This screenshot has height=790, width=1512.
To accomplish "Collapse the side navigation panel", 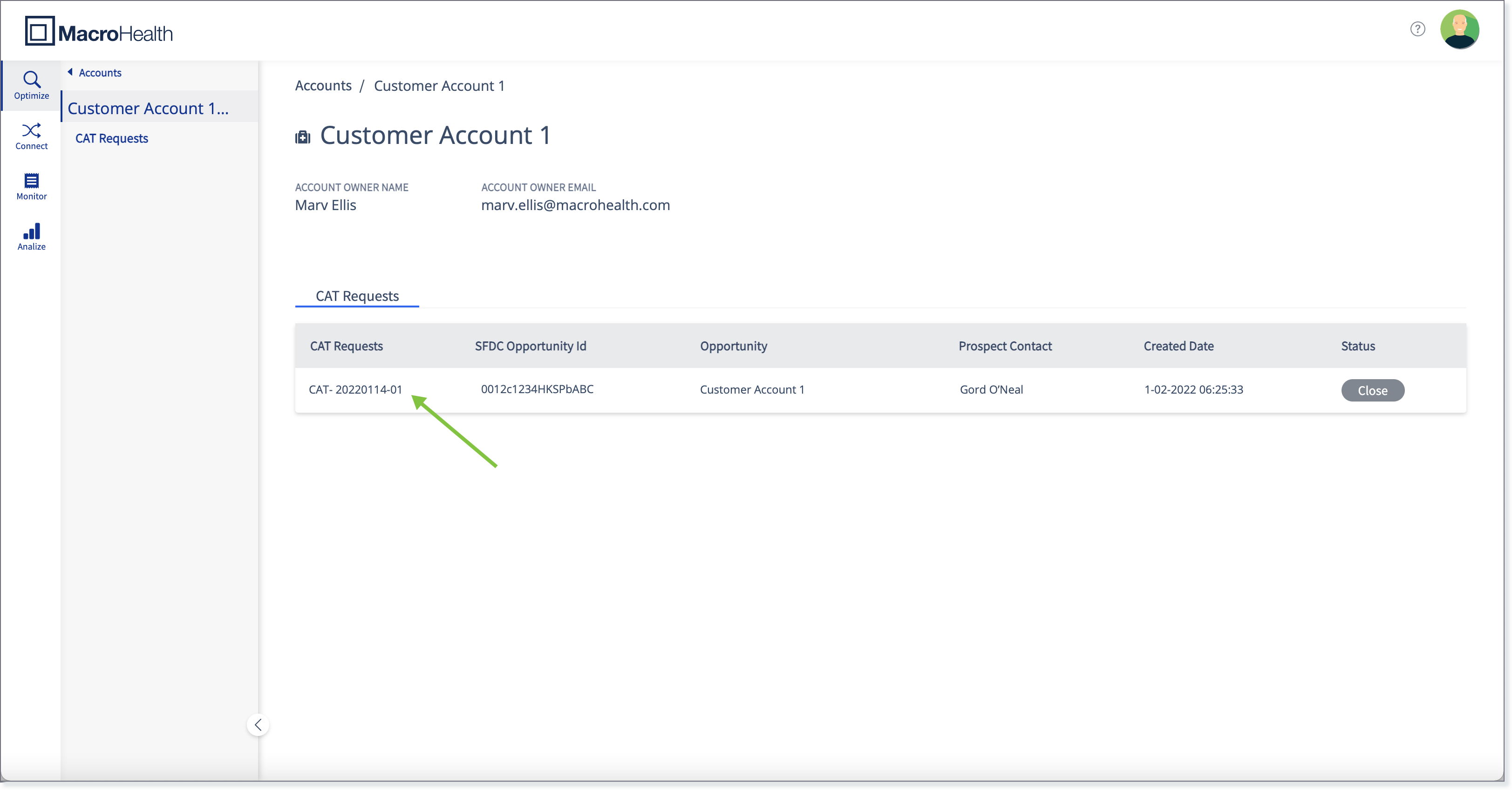I will (x=258, y=725).
